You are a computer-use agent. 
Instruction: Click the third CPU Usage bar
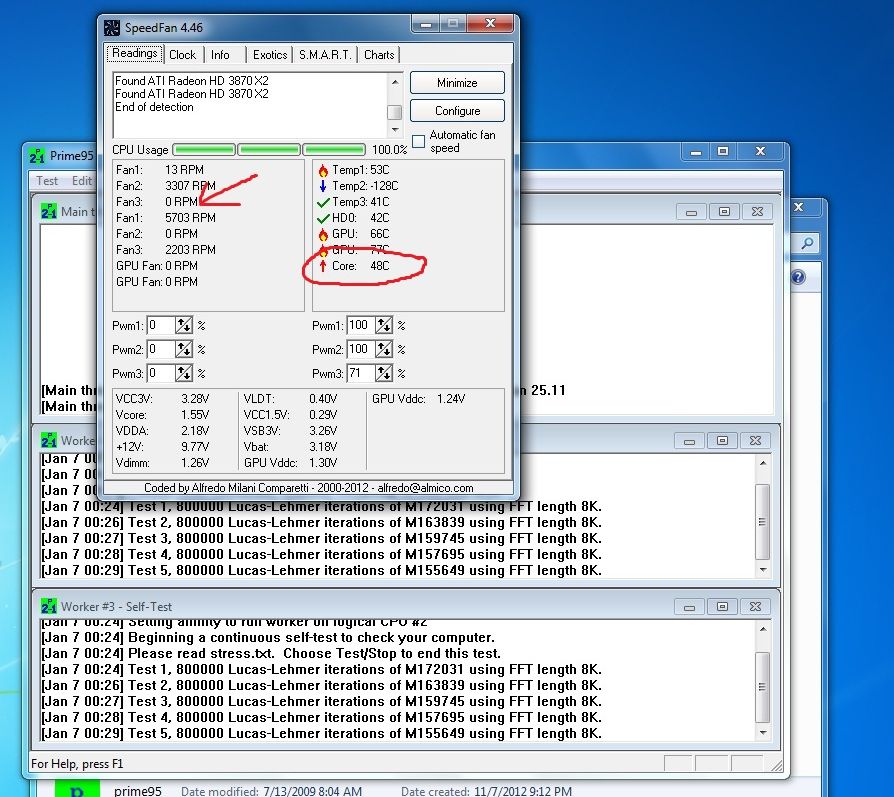pyautogui.click(x=334, y=150)
